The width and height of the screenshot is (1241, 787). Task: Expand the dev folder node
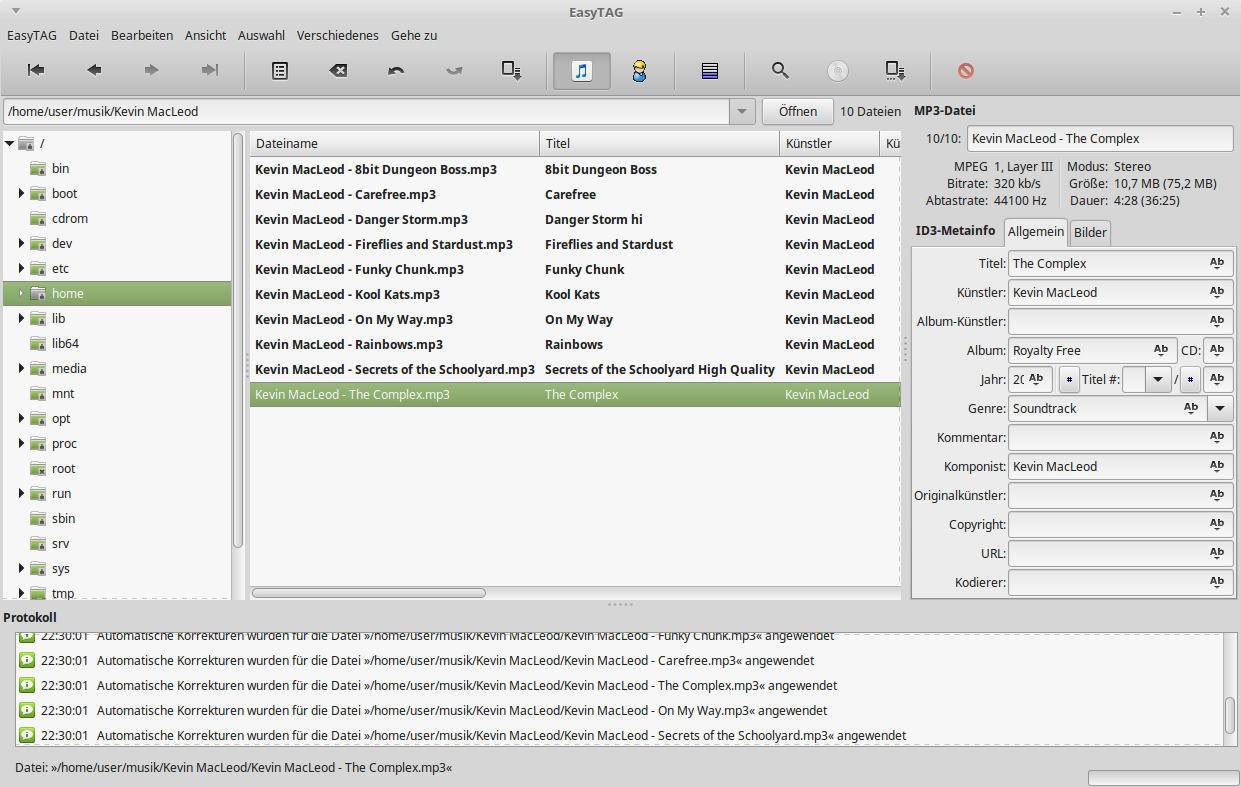point(21,243)
